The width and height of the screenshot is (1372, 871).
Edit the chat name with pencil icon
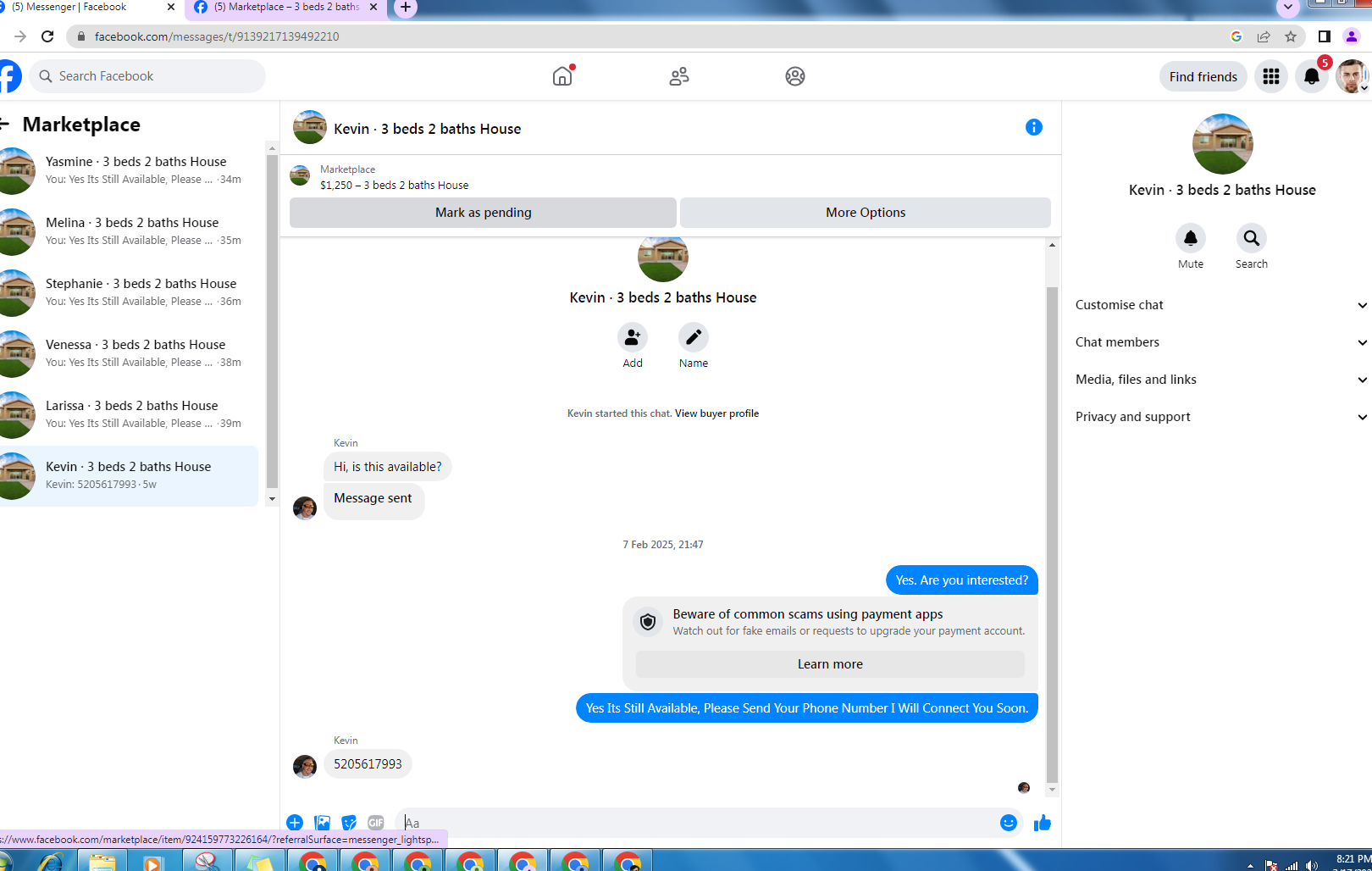click(x=694, y=337)
